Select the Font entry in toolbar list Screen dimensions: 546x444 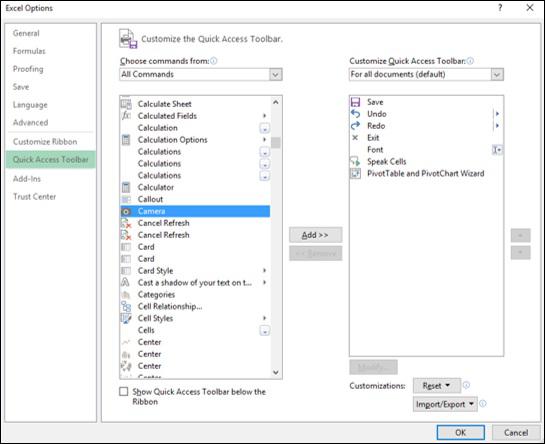click(427, 150)
